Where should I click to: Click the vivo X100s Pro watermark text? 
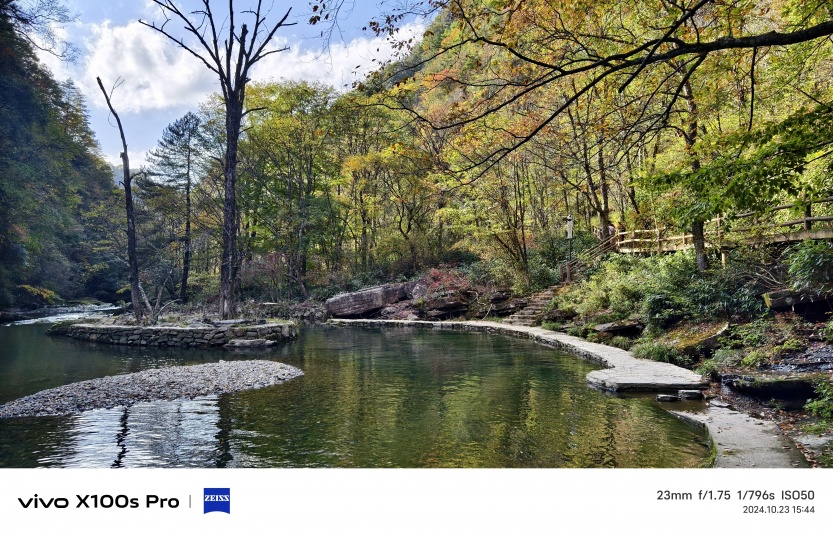point(99,502)
